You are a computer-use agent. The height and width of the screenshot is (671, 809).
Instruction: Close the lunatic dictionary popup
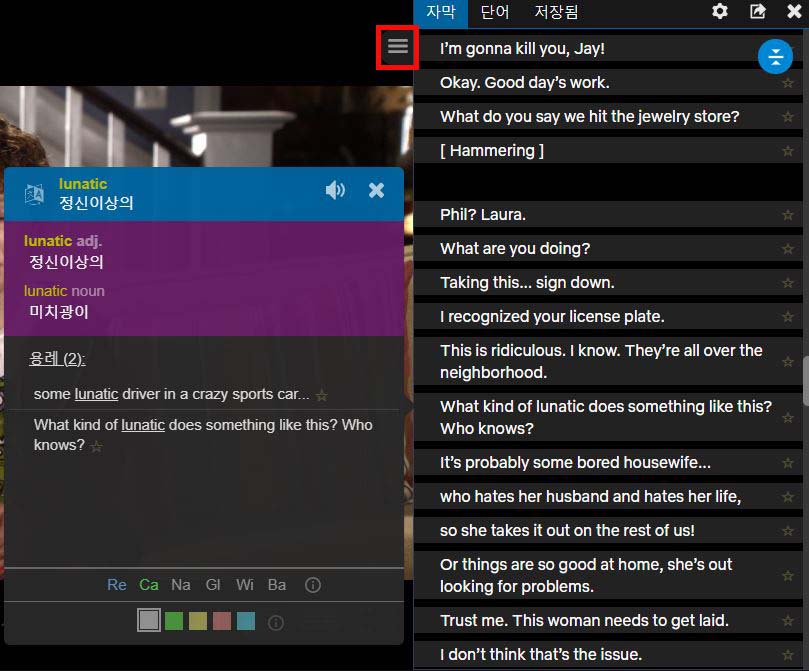click(377, 190)
